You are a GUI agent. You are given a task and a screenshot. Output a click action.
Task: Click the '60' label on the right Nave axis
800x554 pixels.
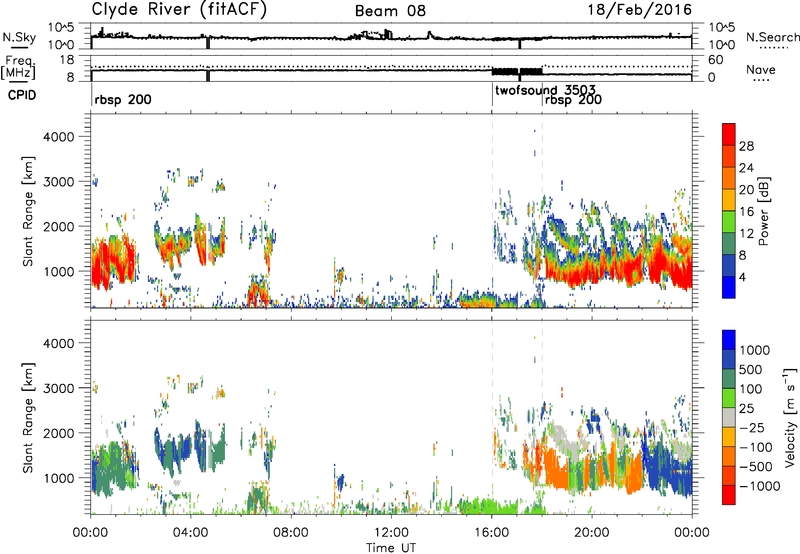pos(715,60)
